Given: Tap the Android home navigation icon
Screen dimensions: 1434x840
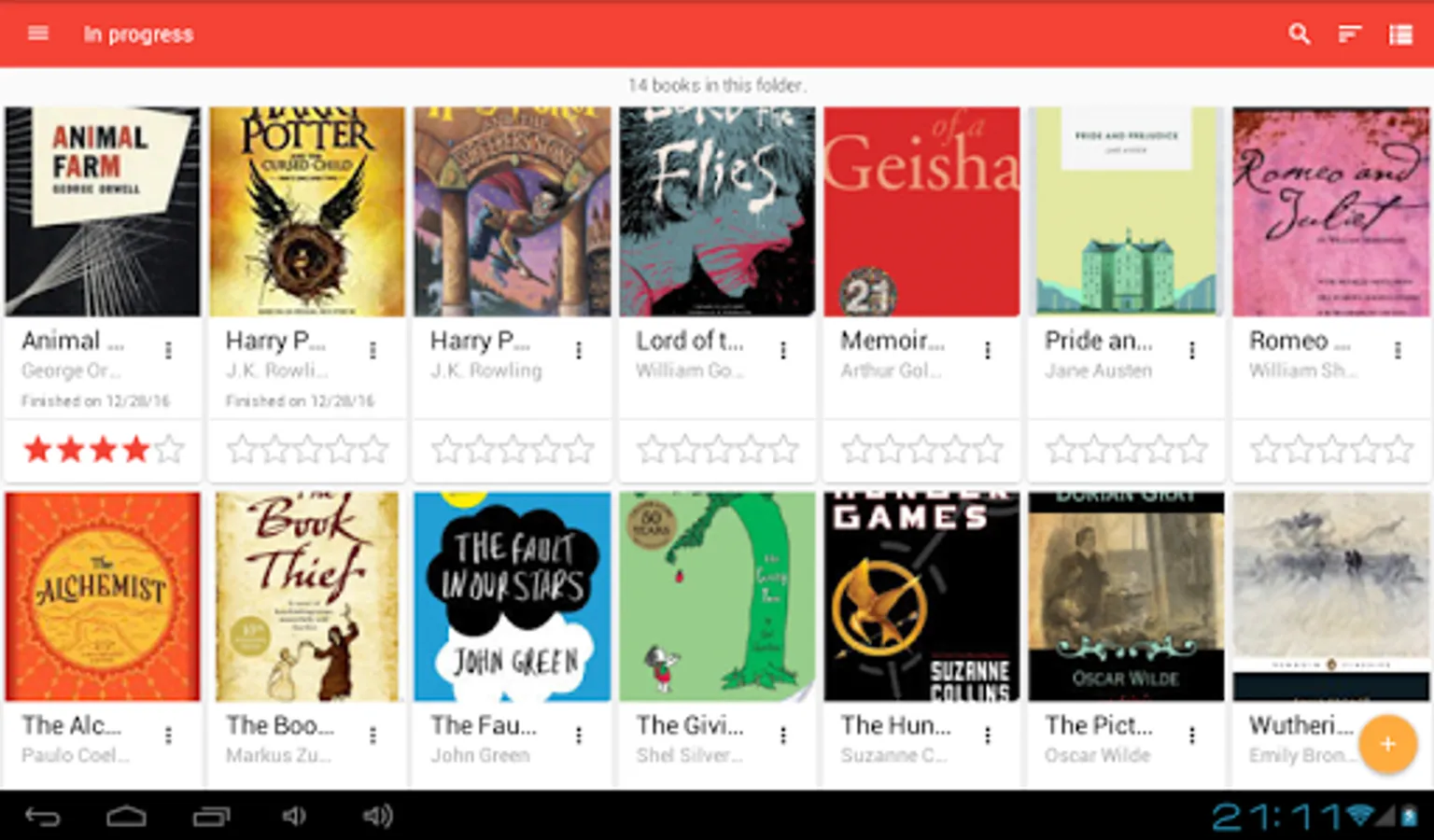Looking at the screenshot, I should tap(126, 818).
